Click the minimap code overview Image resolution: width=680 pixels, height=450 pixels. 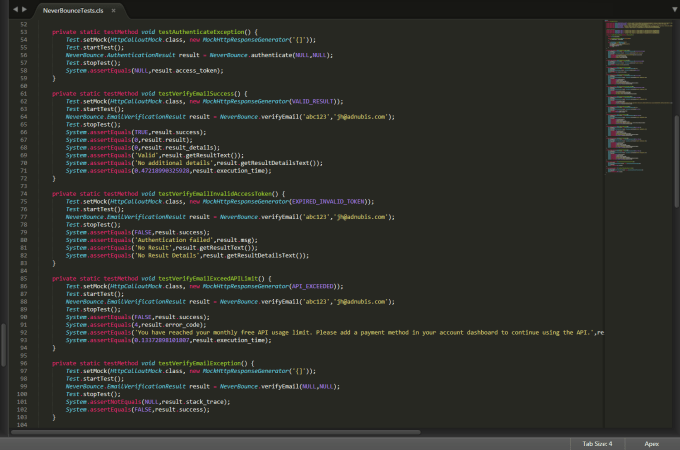(x=639, y=96)
